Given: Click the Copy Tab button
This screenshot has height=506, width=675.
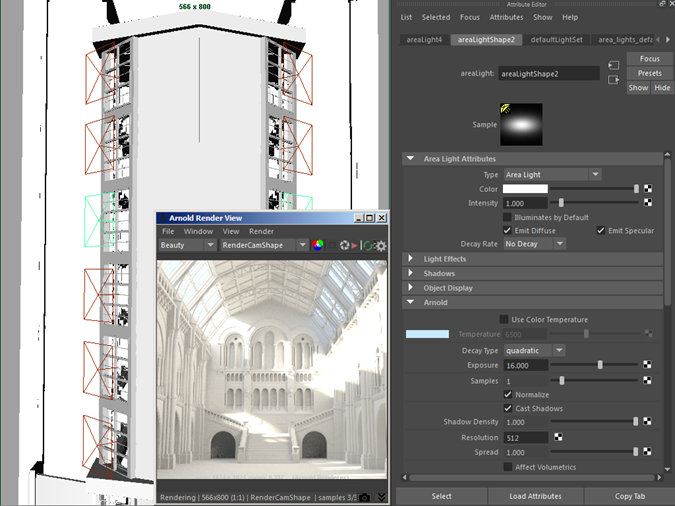Looking at the screenshot, I should tap(630, 496).
